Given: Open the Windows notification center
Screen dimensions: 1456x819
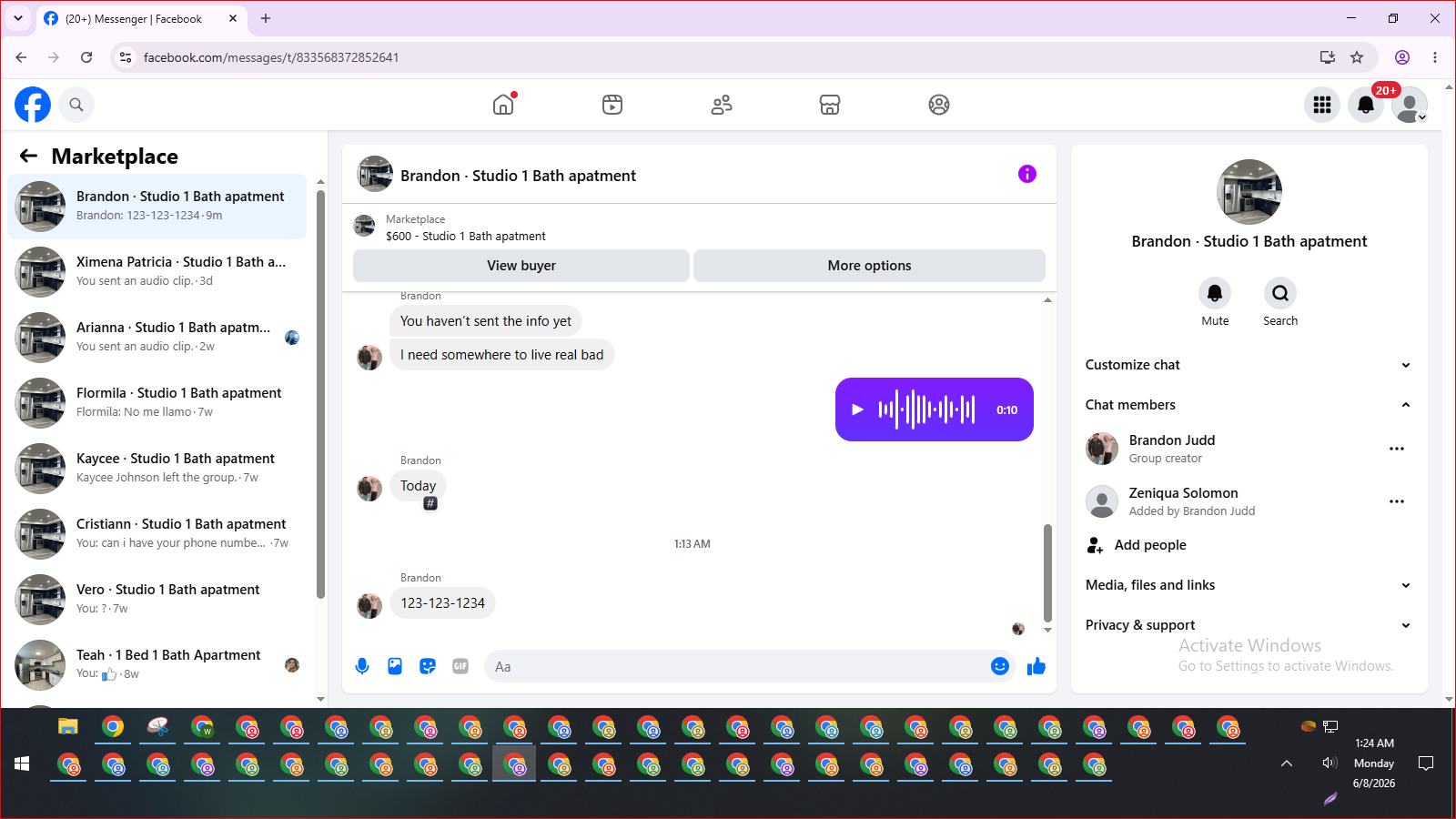Looking at the screenshot, I should tap(1426, 763).
